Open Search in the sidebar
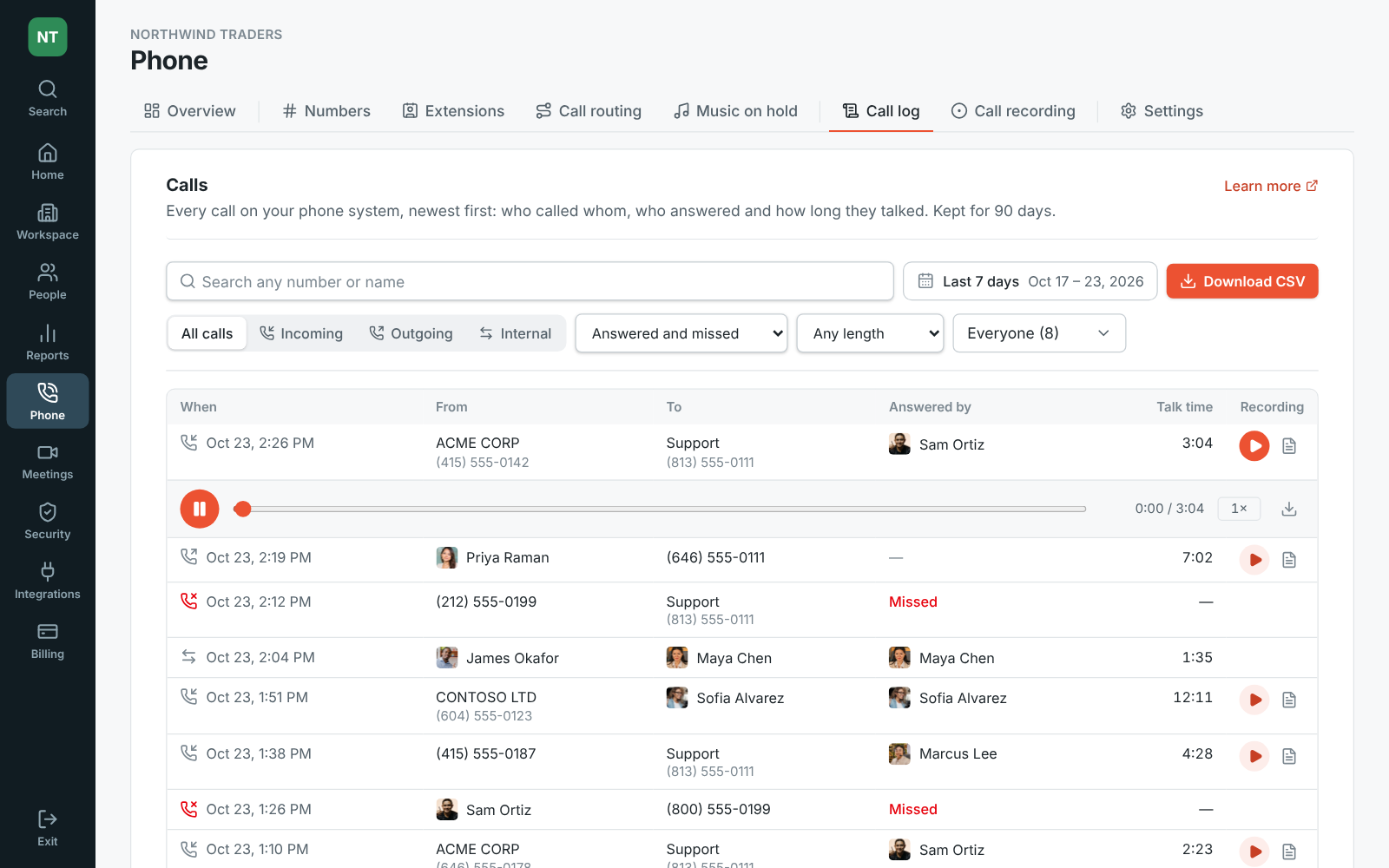 point(47,99)
